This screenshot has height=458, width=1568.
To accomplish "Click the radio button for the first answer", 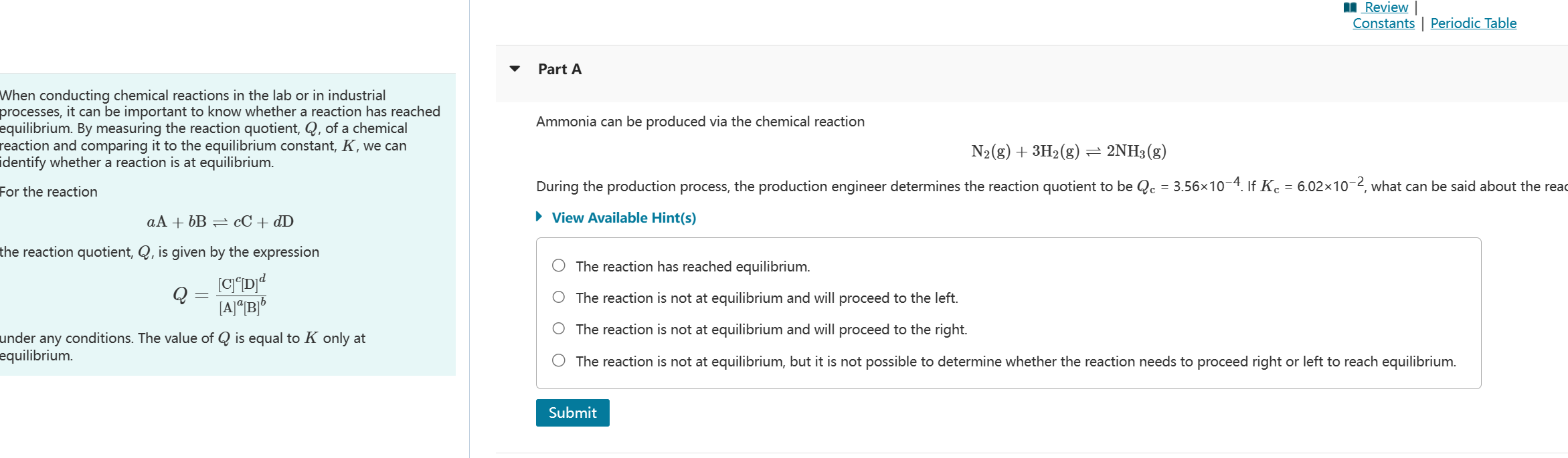I will pos(557,265).
